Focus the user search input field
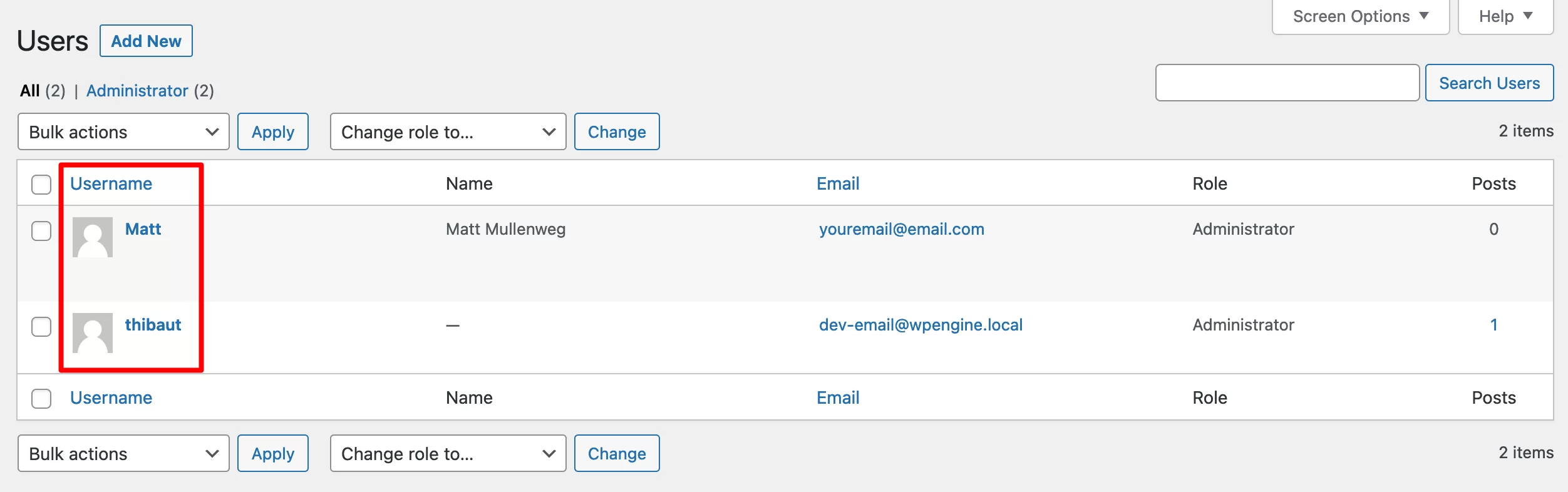 tap(1287, 83)
